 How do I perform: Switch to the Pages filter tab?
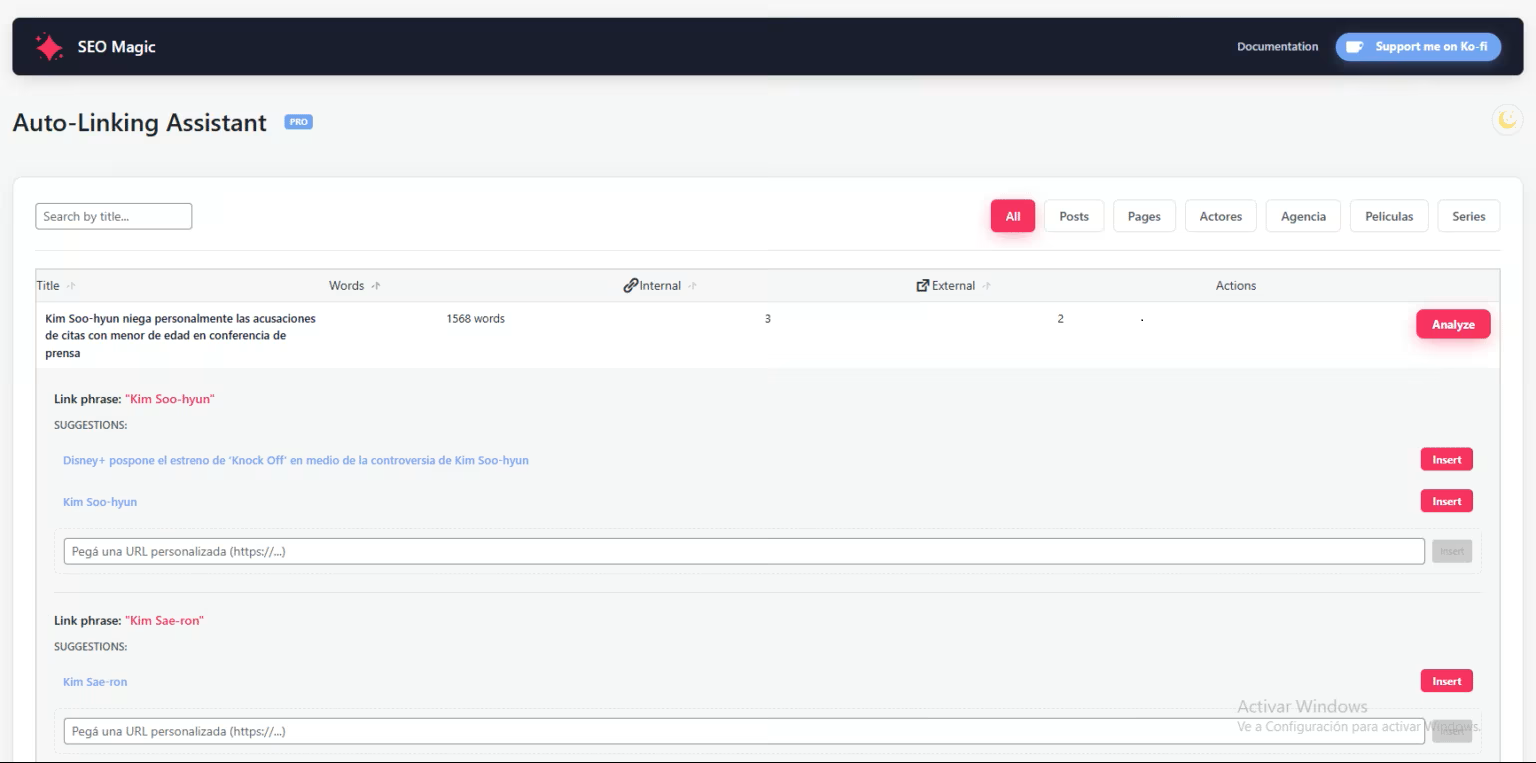click(1144, 215)
